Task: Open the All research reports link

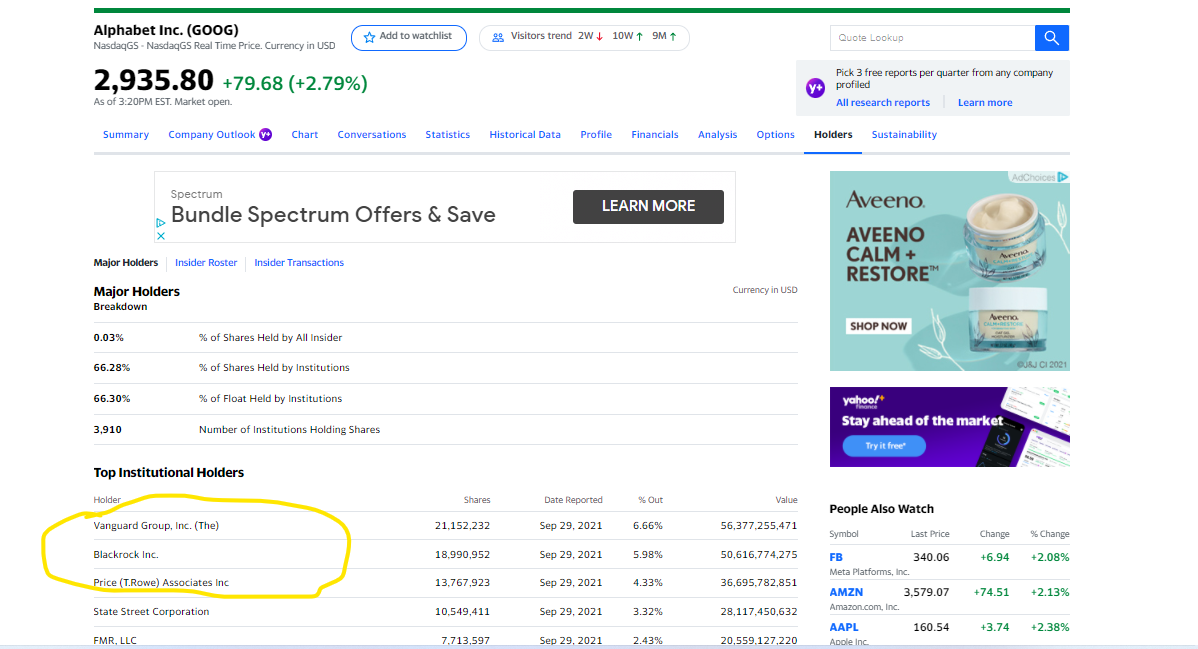Action: pyautogui.click(x=882, y=102)
